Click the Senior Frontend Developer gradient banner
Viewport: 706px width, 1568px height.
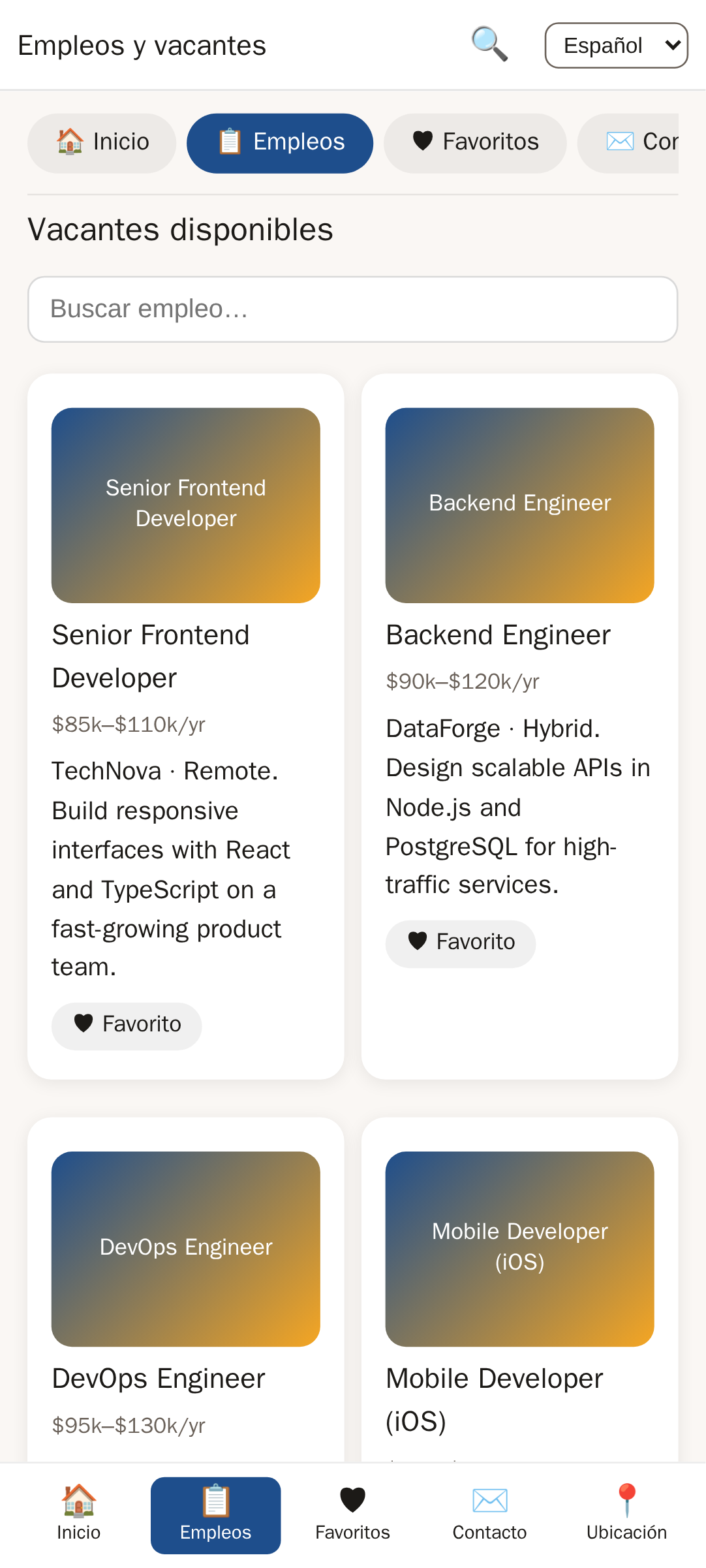point(186,505)
